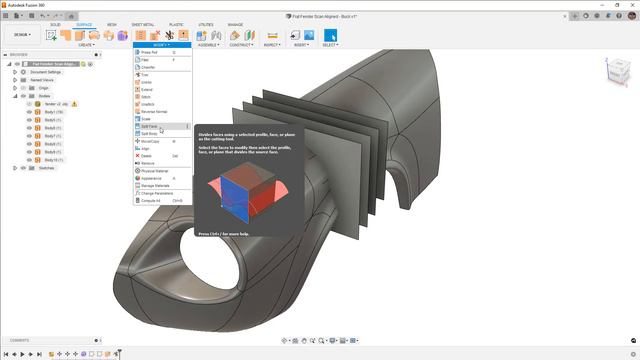
Task: Click the New Component icon in Assemble
Action: tap(201, 36)
